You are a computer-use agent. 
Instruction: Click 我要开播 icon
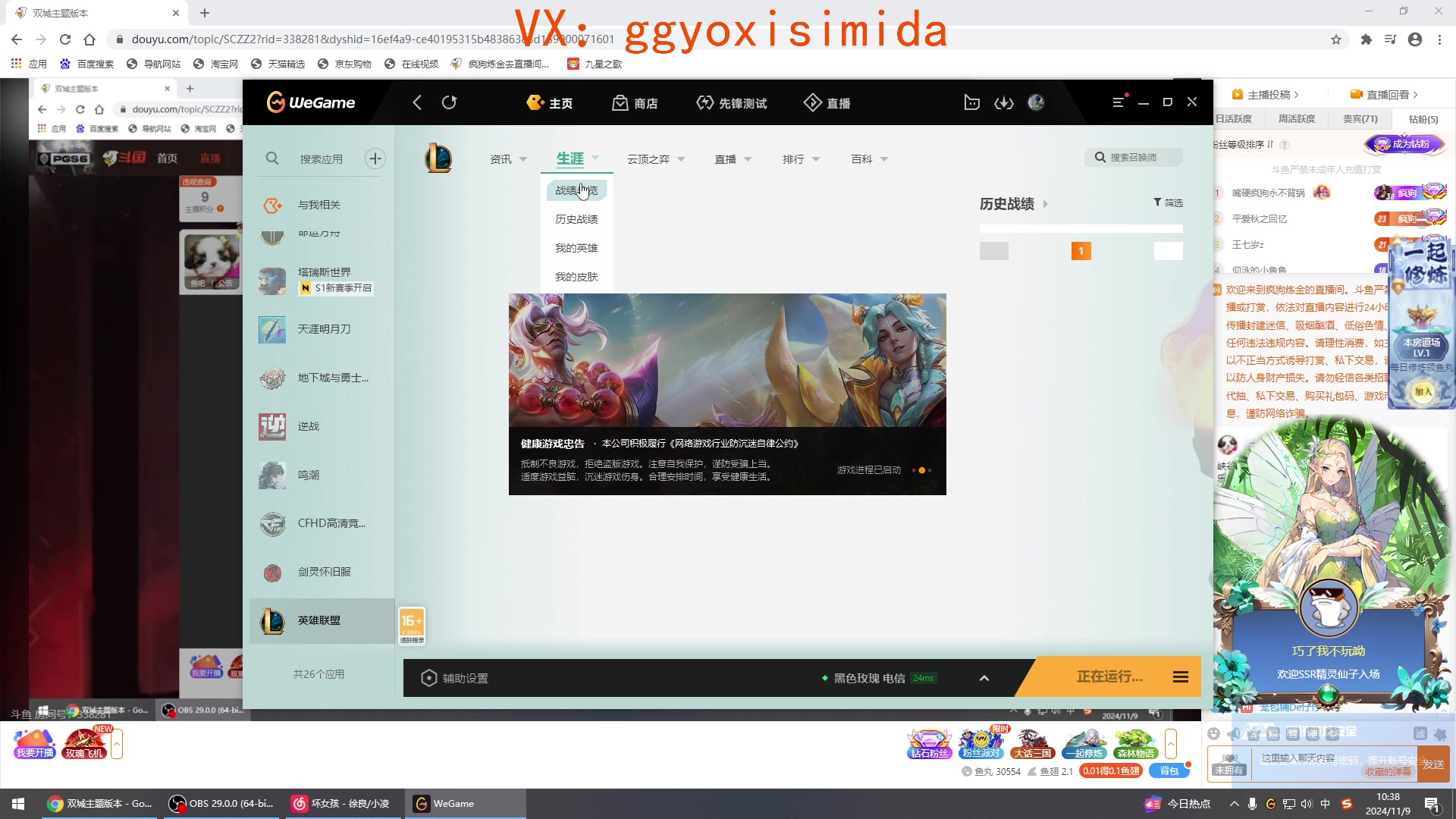pyautogui.click(x=35, y=744)
